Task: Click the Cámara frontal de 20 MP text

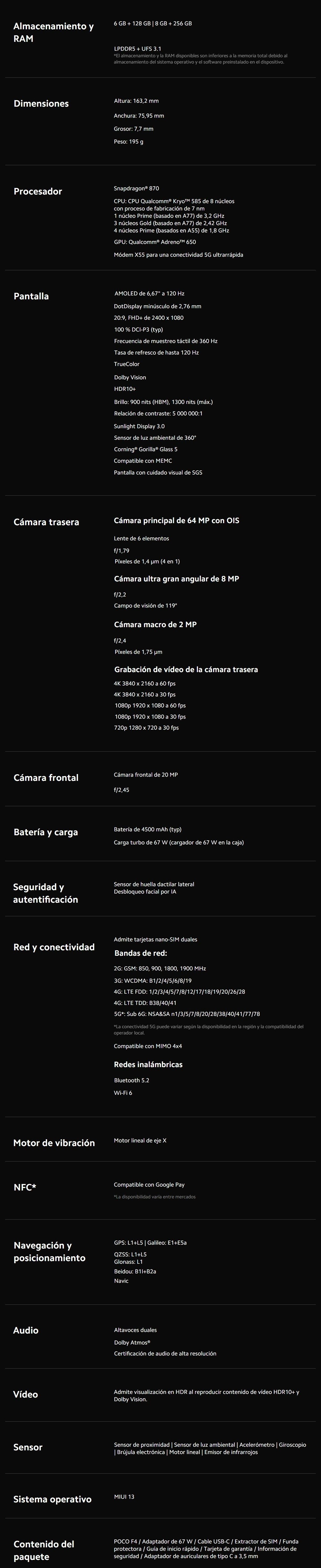Action: click(x=146, y=775)
